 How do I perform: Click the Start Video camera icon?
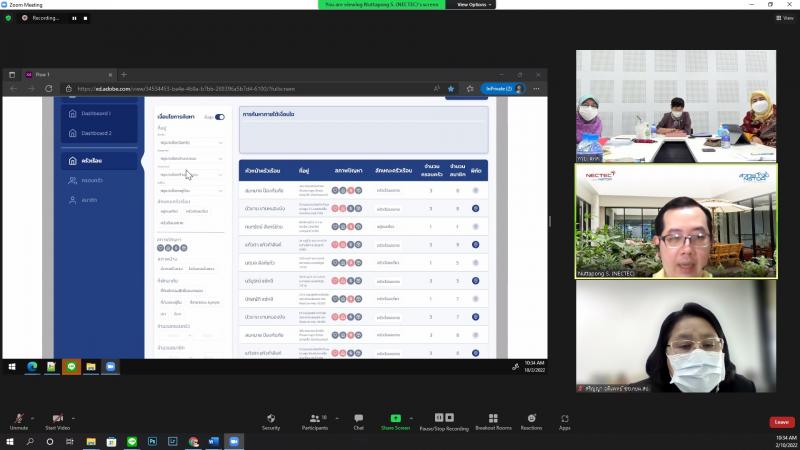[x=57, y=418]
